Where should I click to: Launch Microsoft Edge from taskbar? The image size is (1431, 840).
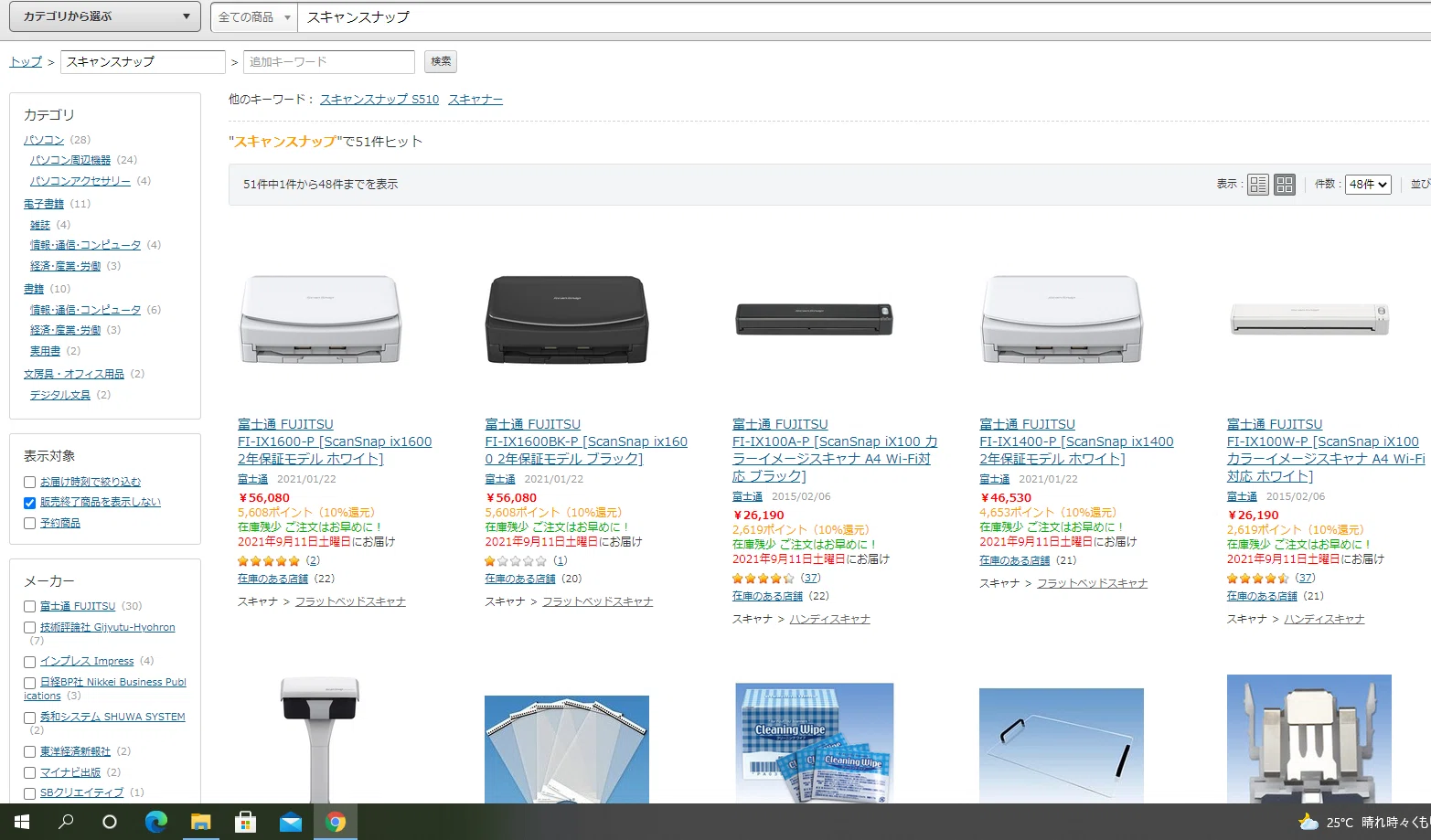tap(156, 822)
